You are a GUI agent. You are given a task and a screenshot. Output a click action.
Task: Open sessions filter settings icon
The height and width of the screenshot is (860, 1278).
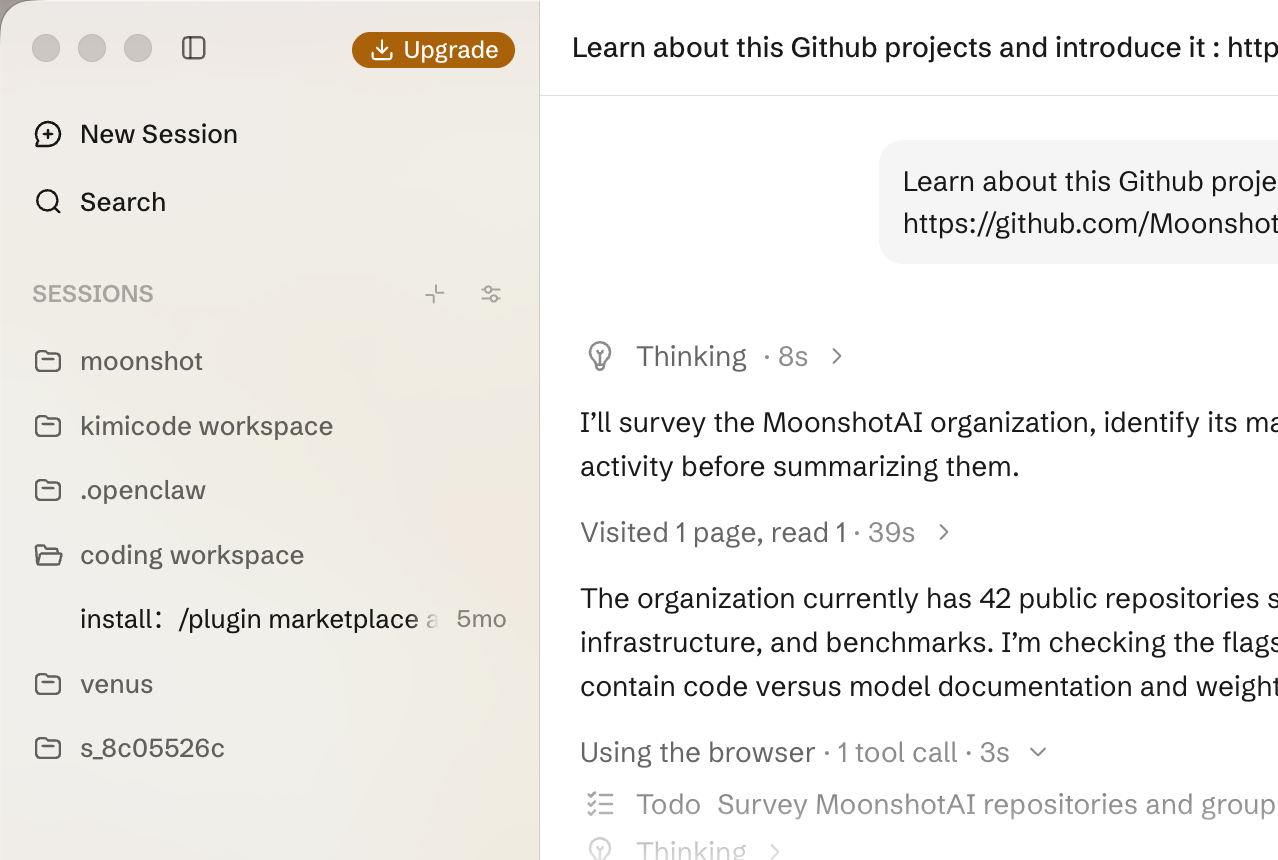pos(491,294)
